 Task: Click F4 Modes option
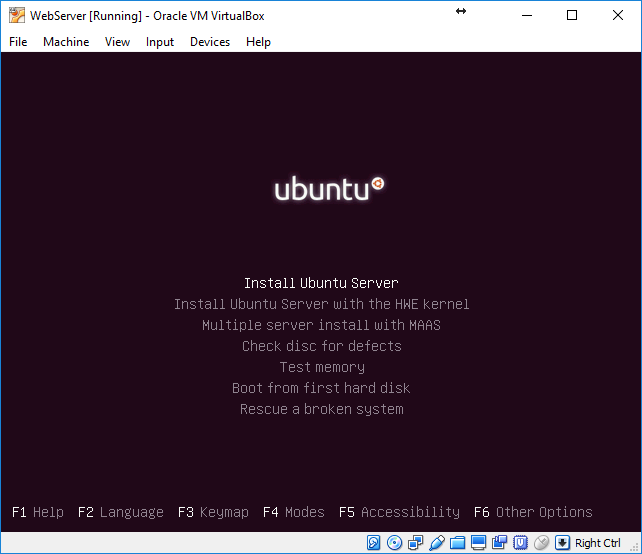coord(294,512)
